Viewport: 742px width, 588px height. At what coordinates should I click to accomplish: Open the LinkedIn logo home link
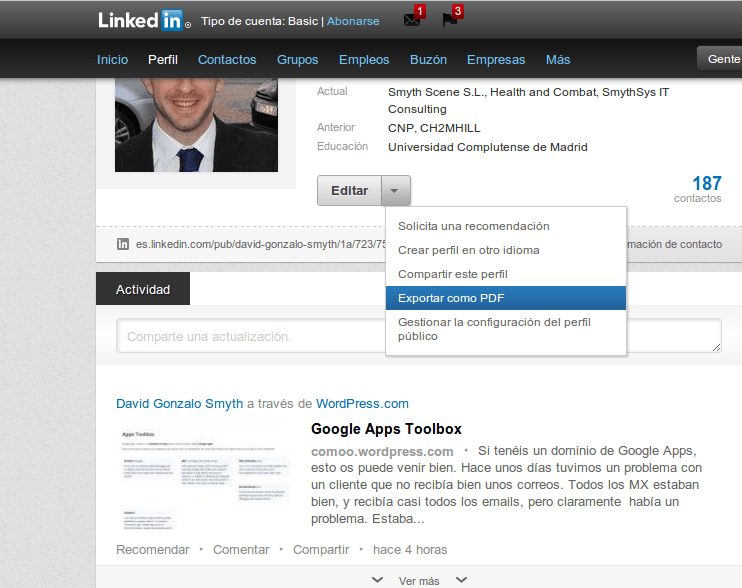coord(144,20)
